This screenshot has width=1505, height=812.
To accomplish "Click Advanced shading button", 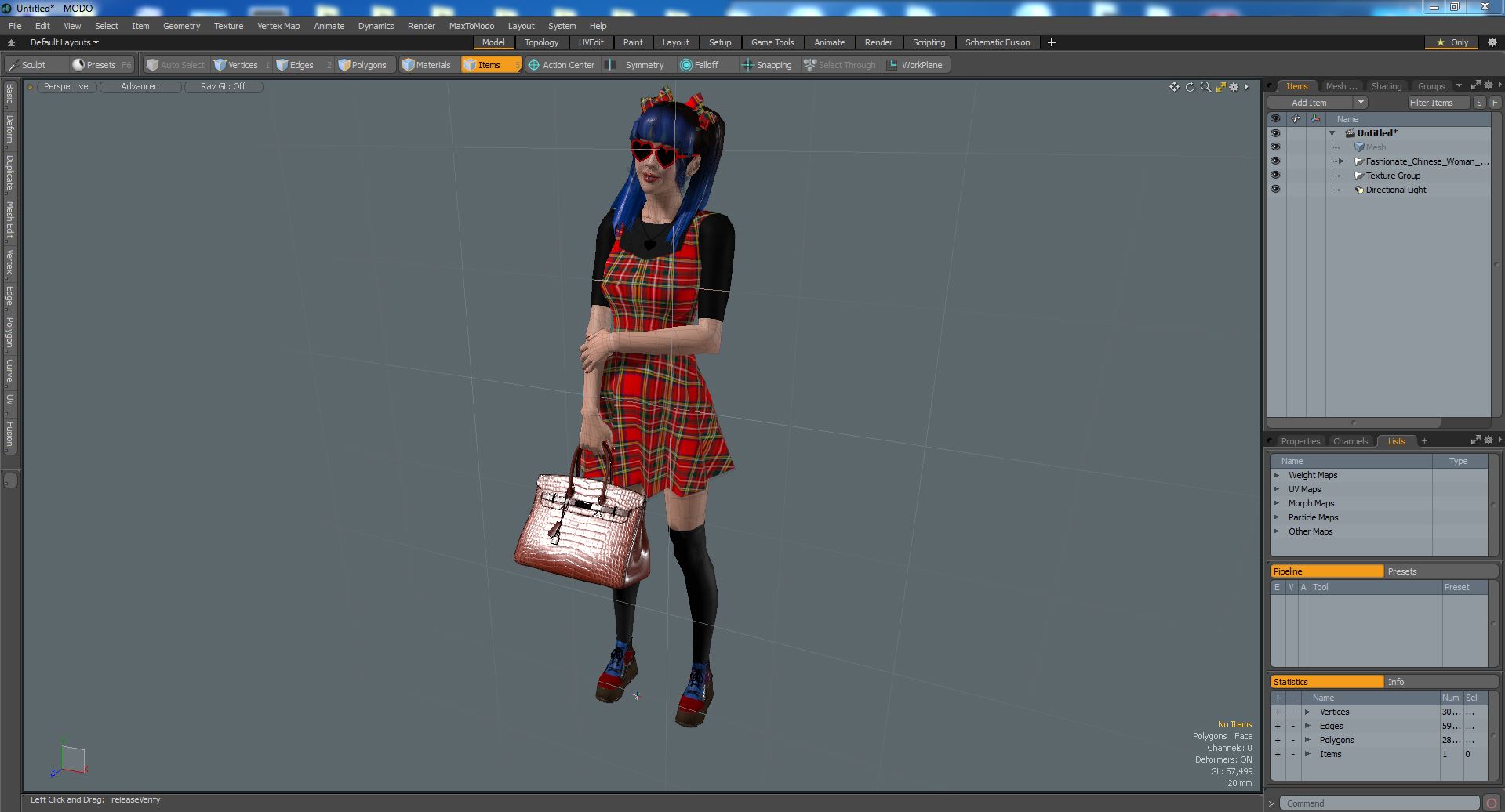I will coord(140,87).
